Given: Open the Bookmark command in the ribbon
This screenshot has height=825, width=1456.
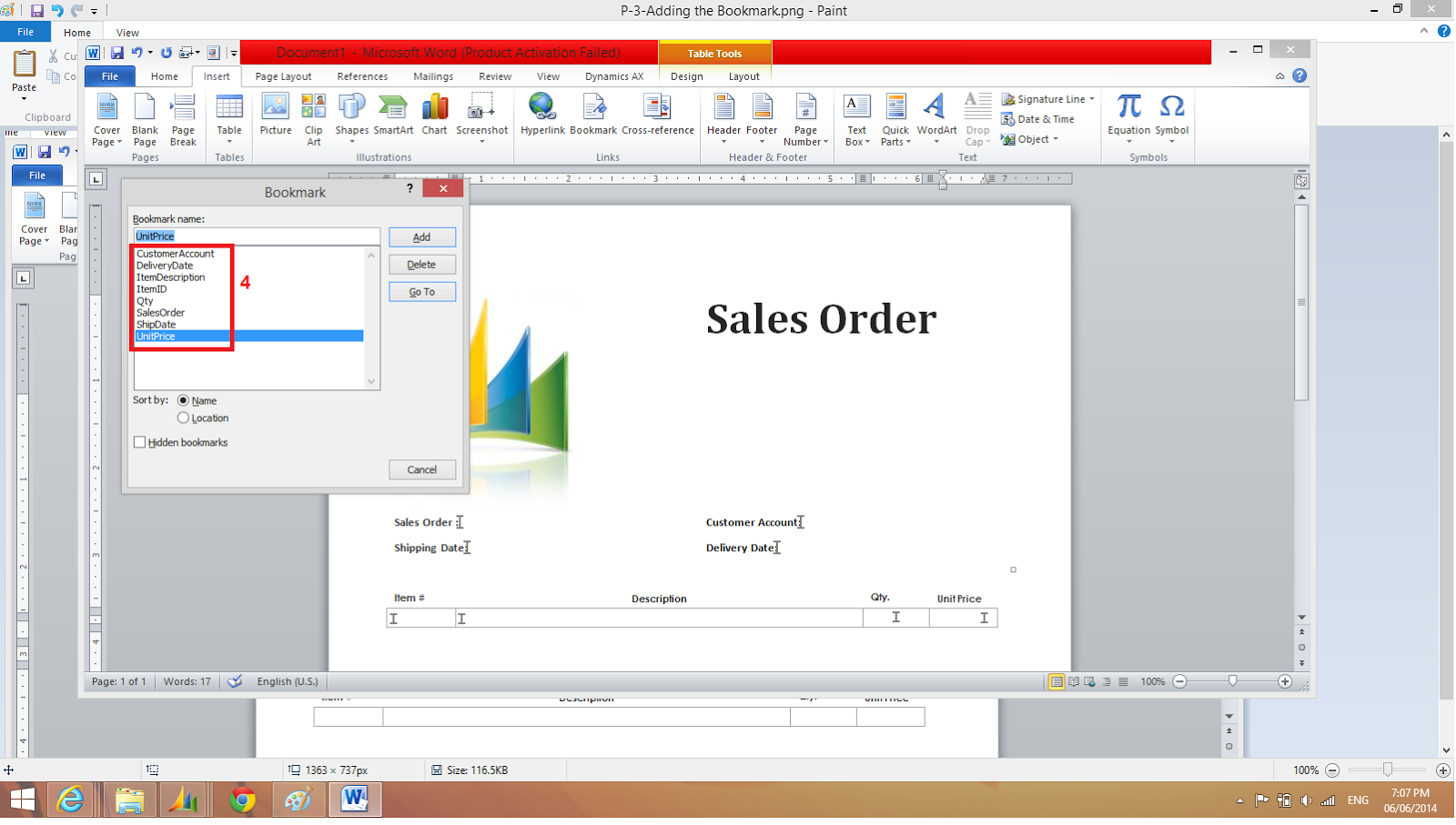Looking at the screenshot, I should [593, 115].
